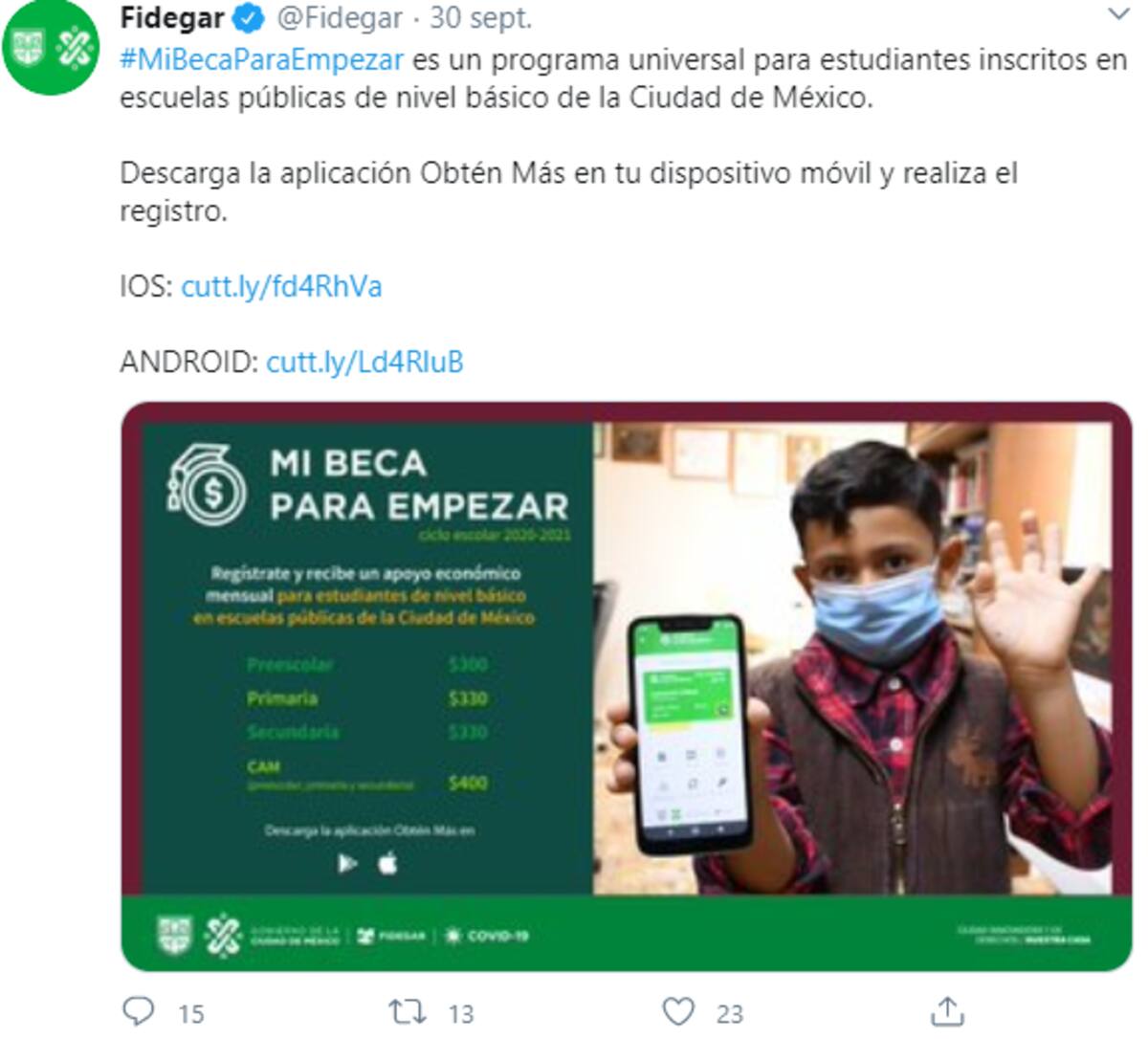
Task: Click the Google Play icon in the image
Action: (347, 864)
